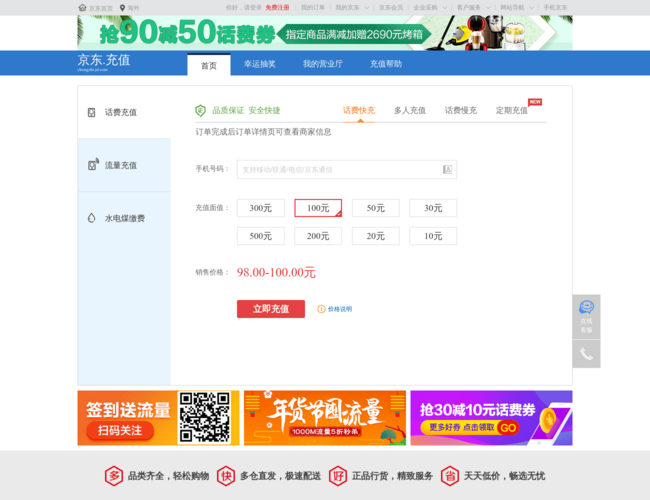
Task: Click the 京东首页 home icon
Action: point(82,7)
